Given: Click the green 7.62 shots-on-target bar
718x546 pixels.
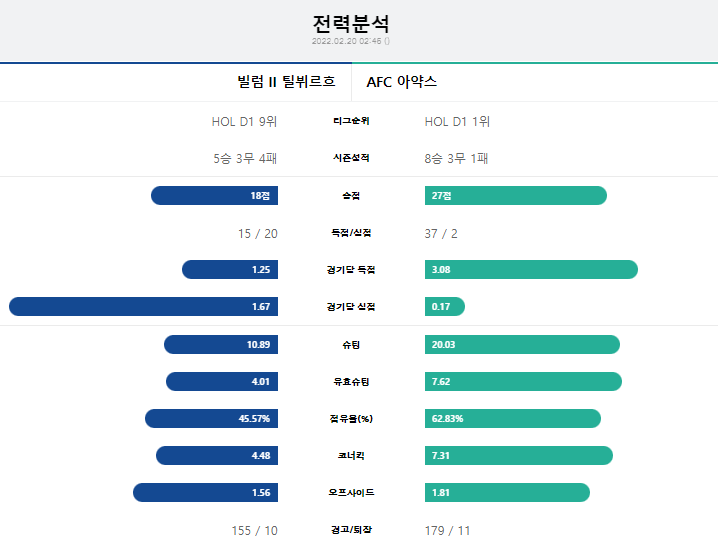Looking at the screenshot, I should point(523,382).
